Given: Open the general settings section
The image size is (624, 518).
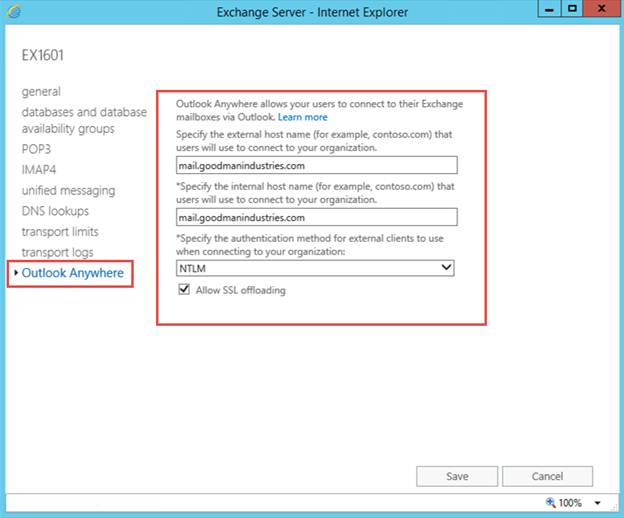Looking at the screenshot, I should (41, 92).
